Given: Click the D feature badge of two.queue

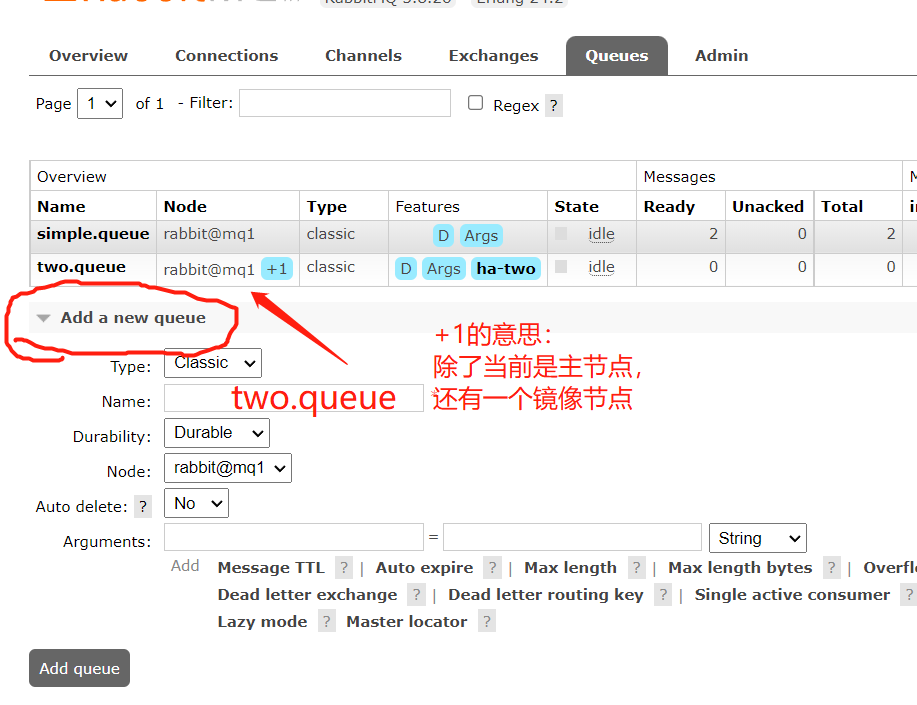Looking at the screenshot, I should coord(406,269).
